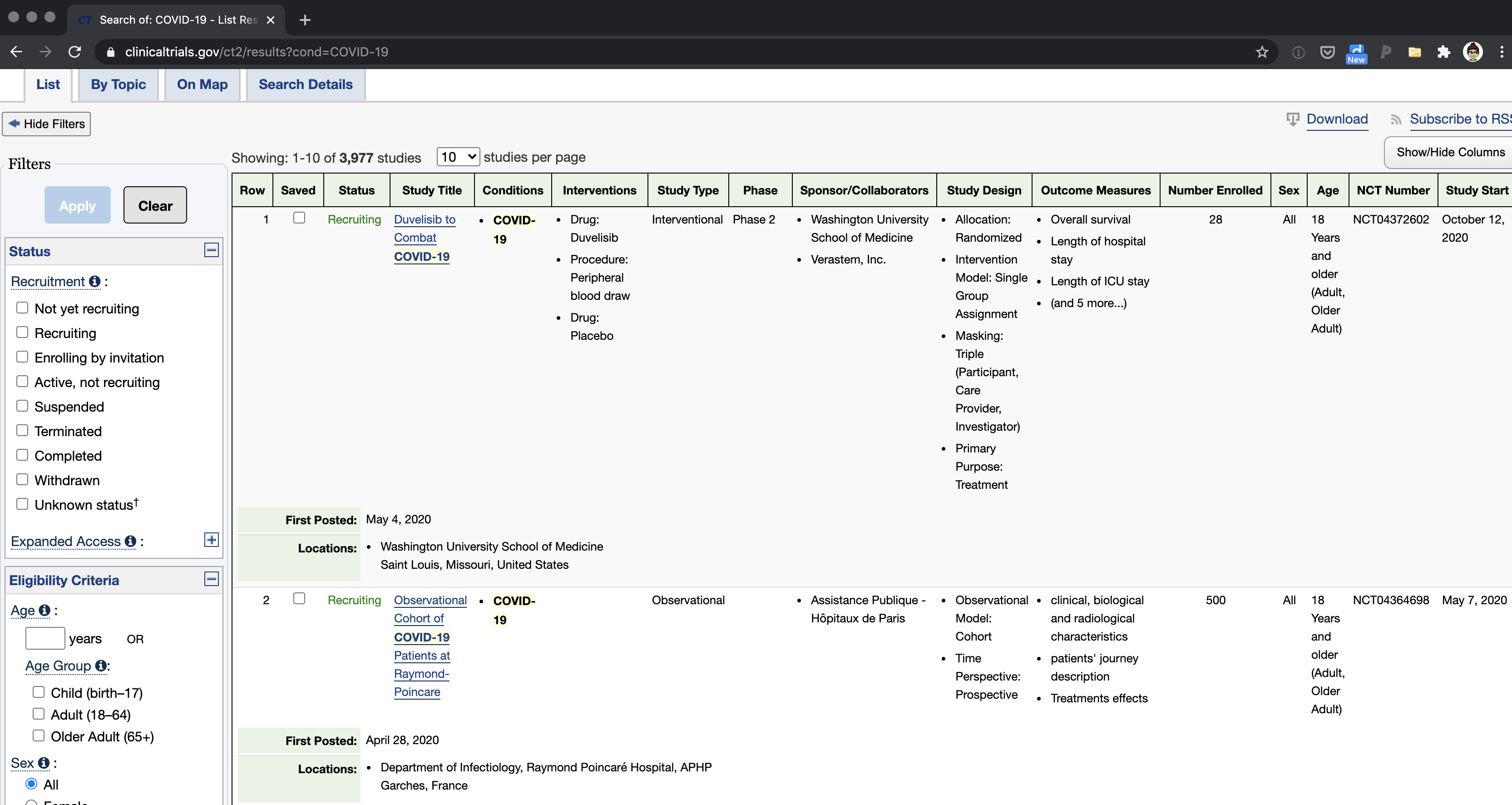The image size is (1512, 805).
Task: Enable the Recruiting status checkbox
Action: [22, 331]
